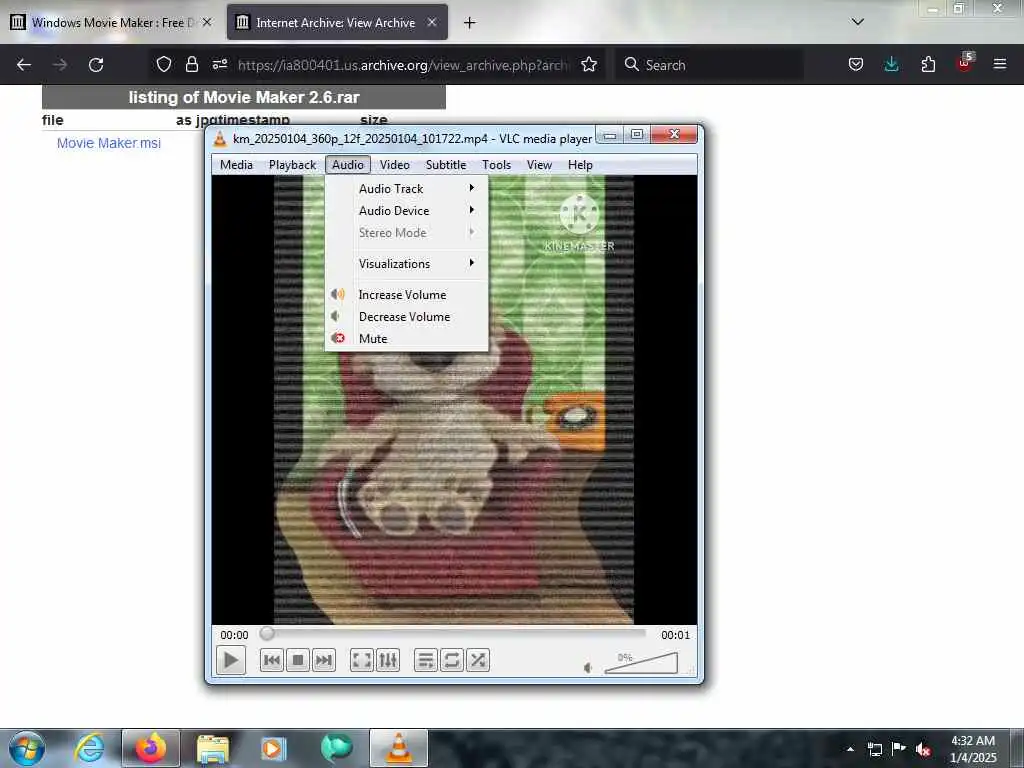
Task: Click the tracking protection shield icon
Action: (x=164, y=64)
